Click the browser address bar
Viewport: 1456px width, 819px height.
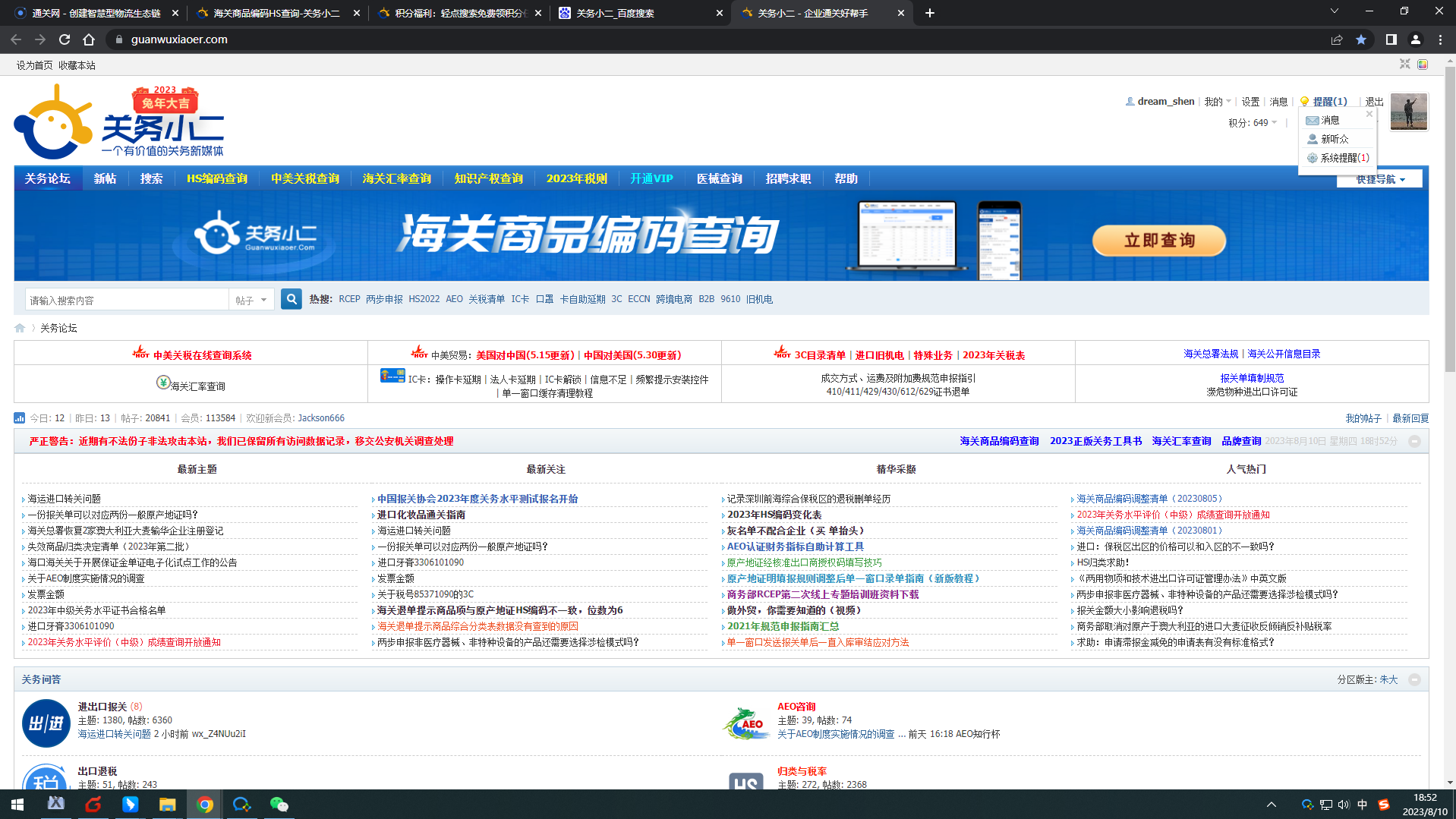pos(714,39)
